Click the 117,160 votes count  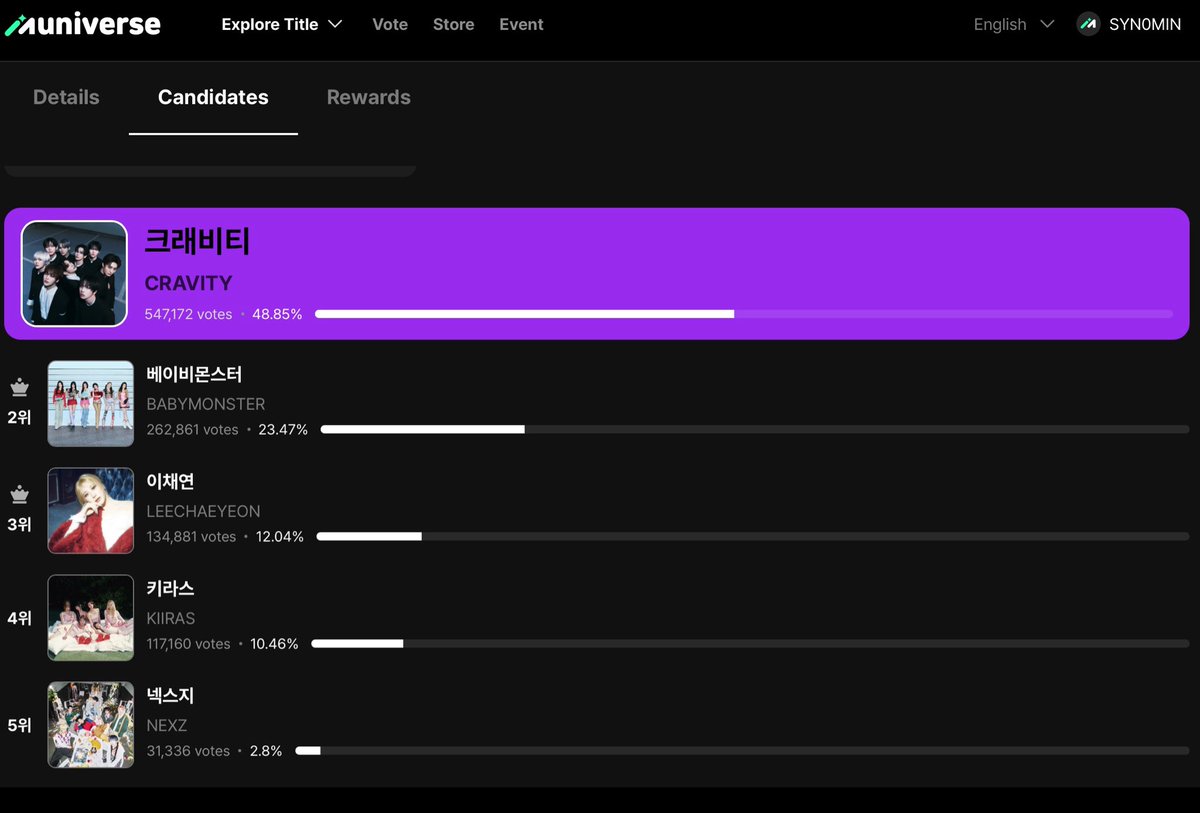(x=188, y=643)
